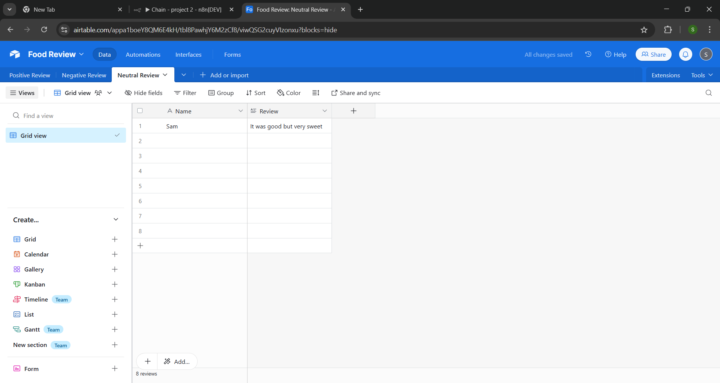Reload the page in browser
This screenshot has height=383, width=720.
(44, 30)
